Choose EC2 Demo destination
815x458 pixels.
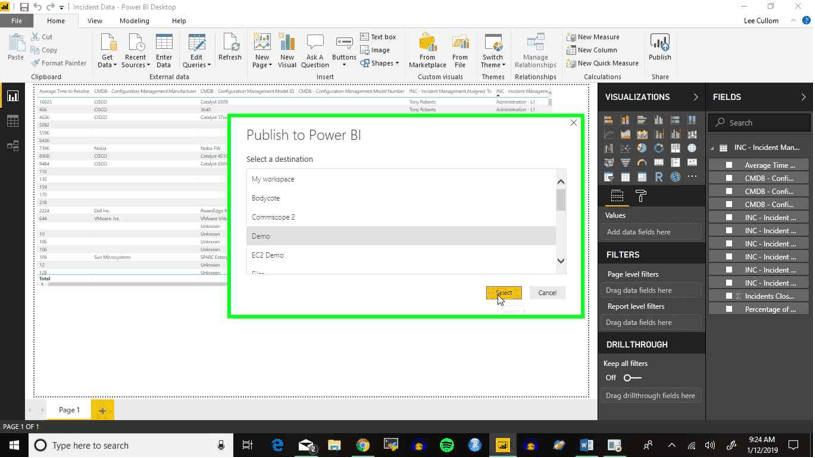pyautogui.click(x=401, y=255)
